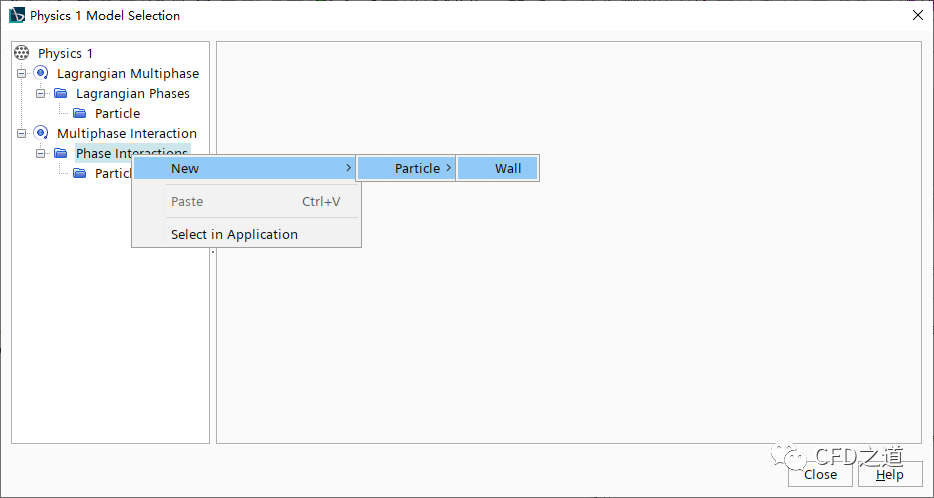Click the folder icon beside Particle under Lagrangian Phases
This screenshot has height=498, width=934.
pos(79,113)
